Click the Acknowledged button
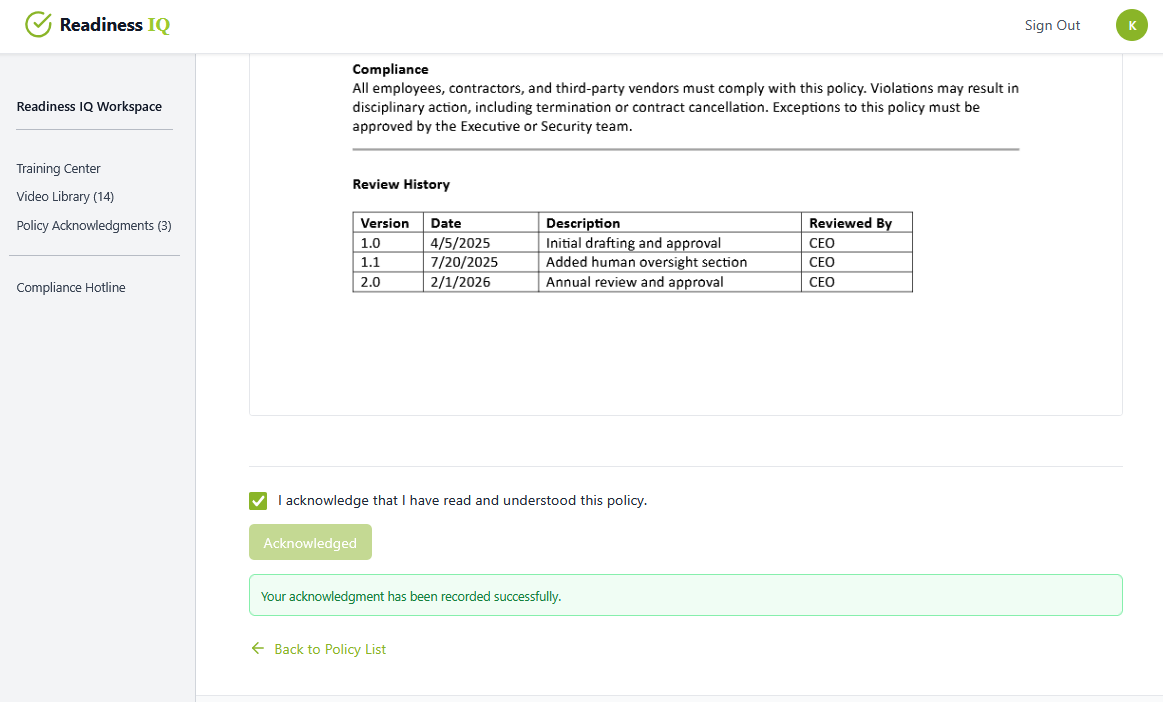The width and height of the screenshot is (1163, 702). (x=310, y=542)
